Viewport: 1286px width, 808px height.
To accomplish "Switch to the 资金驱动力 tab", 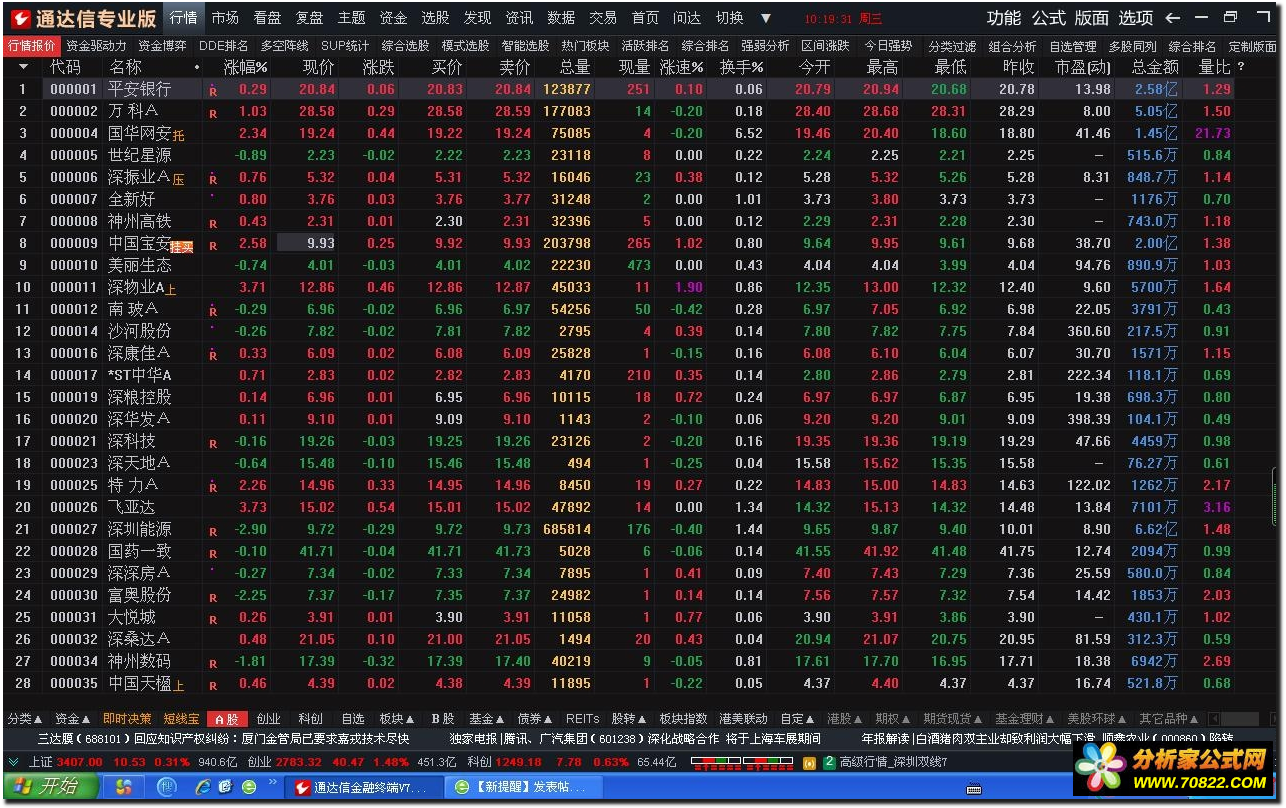I will (96, 46).
